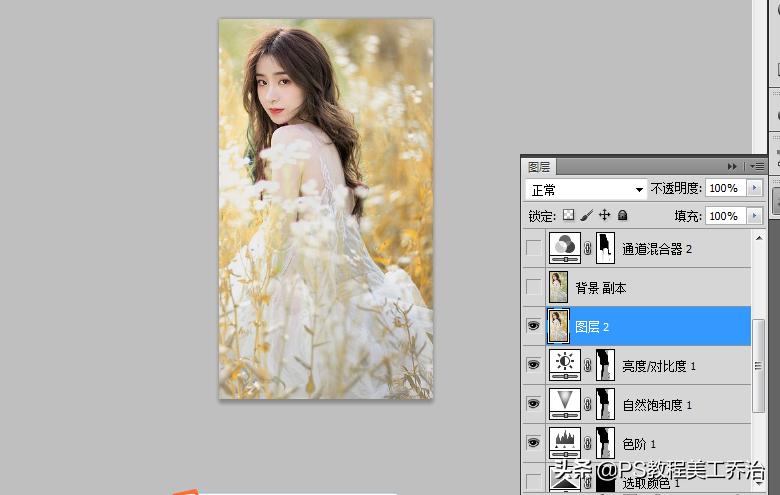
Task: Click the lock transparent pixels icon
Action: (569, 216)
